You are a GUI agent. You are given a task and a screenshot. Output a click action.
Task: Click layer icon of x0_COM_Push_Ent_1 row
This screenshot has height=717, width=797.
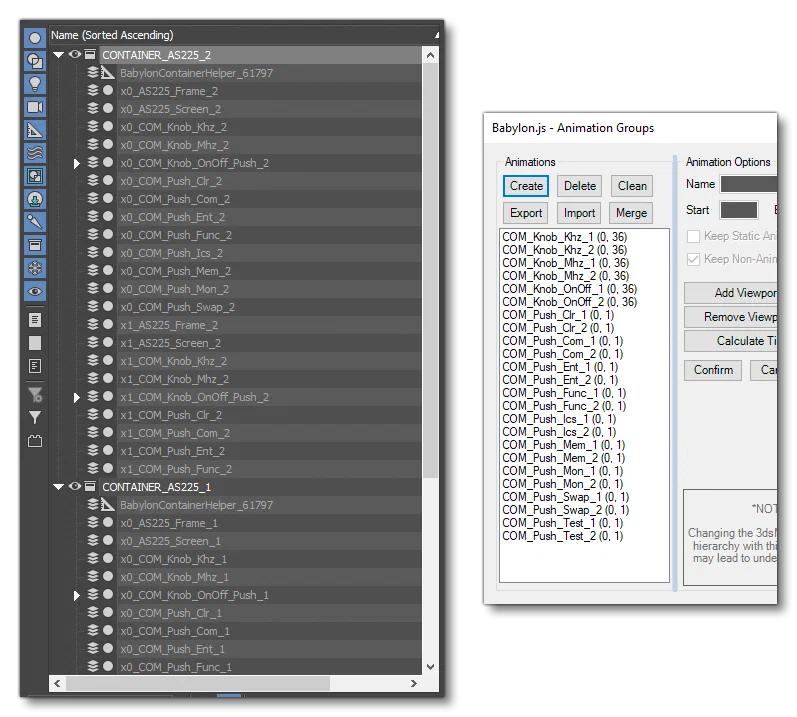pyautogui.click(x=93, y=648)
